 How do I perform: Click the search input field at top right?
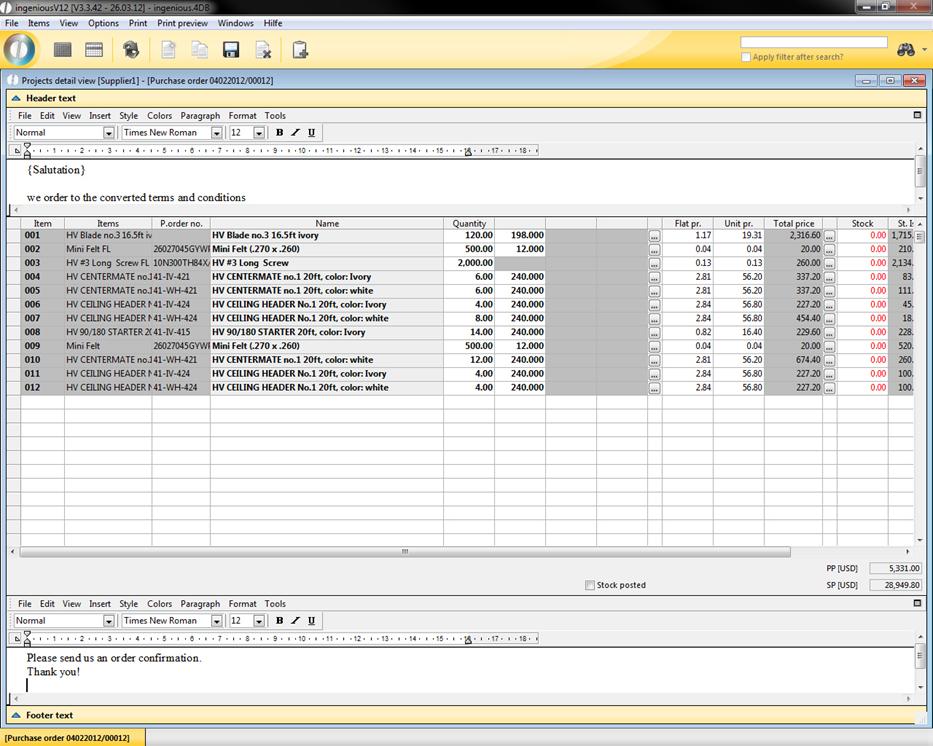point(813,43)
